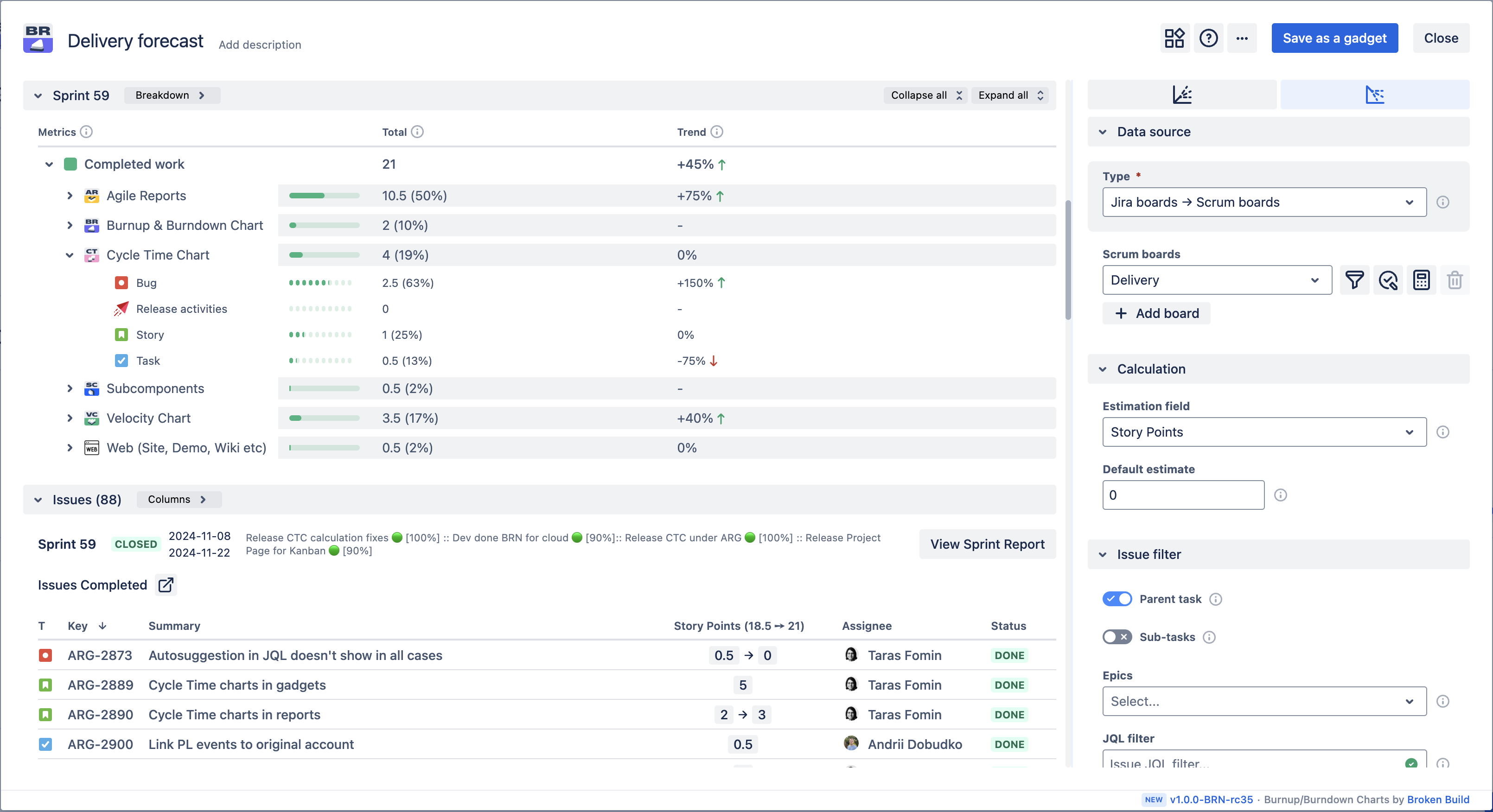Click the green Completed work color swatch
Viewport: 1493px width, 812px height.
pos(70,165)
